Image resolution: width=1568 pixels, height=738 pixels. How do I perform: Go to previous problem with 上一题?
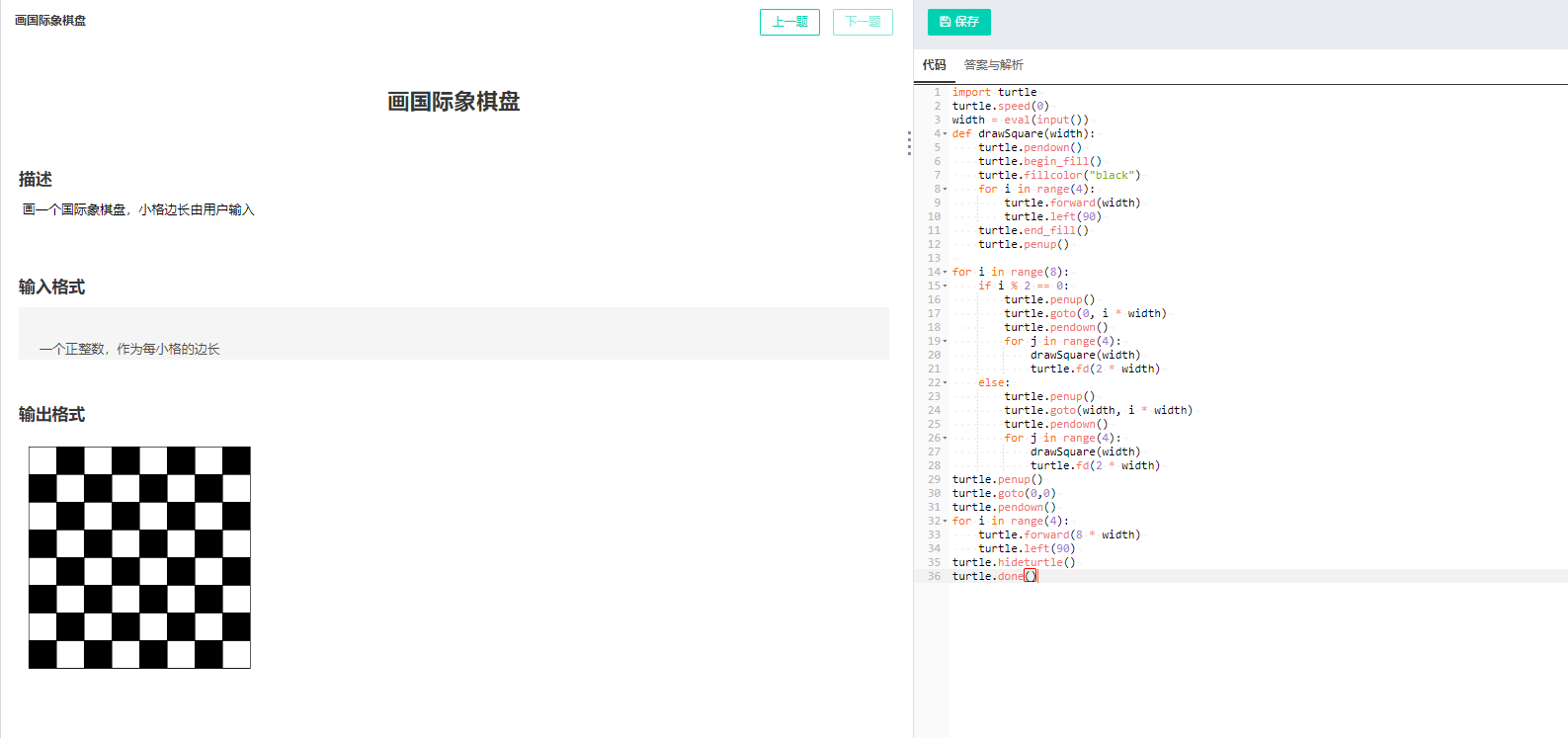click(789, 22)
